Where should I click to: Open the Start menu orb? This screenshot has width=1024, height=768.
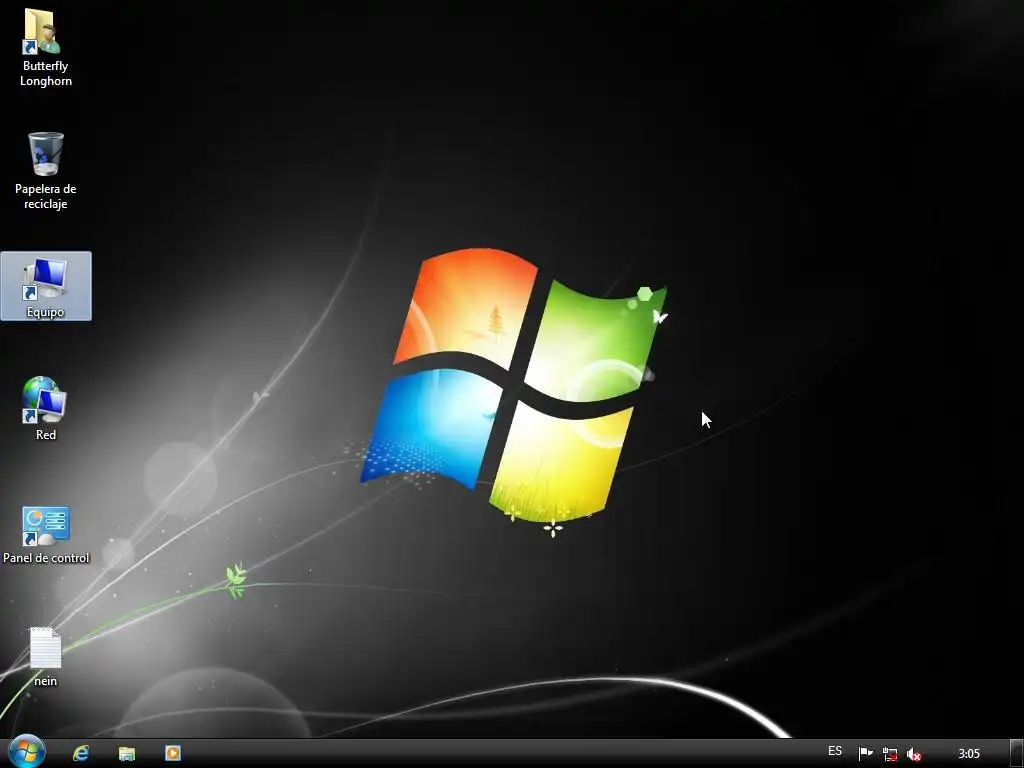click(26, 752)
